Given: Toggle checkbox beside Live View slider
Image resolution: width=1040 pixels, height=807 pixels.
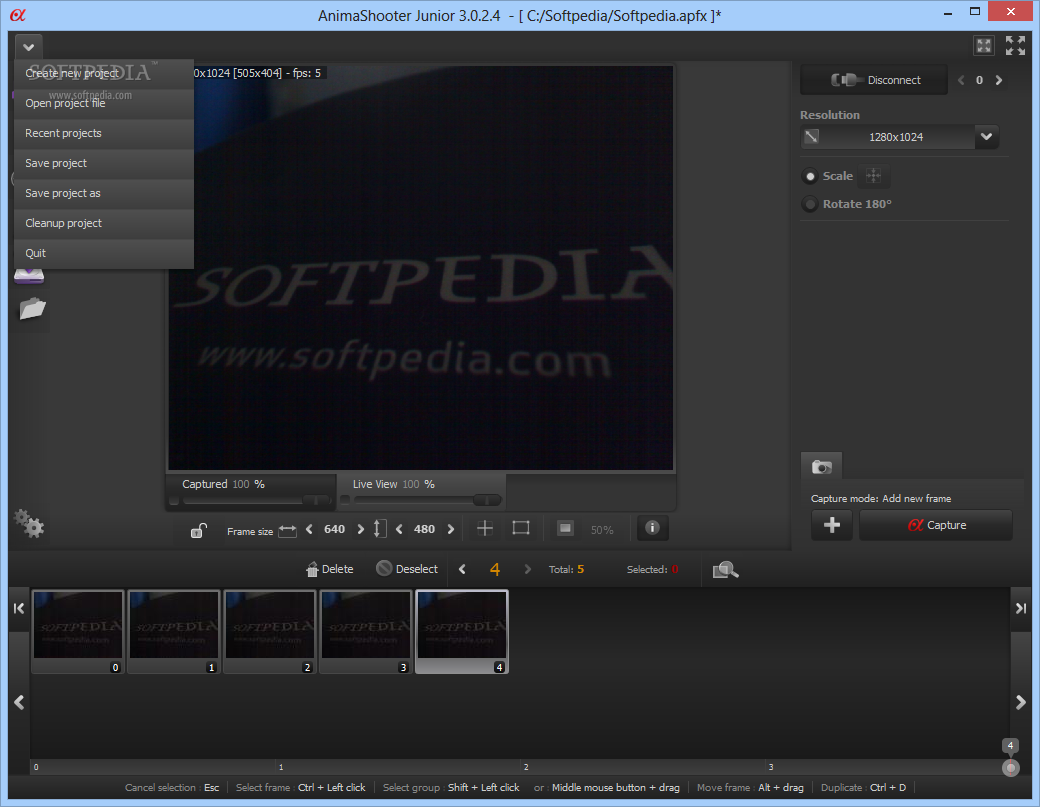Looking at the screenshot, I should pos(345,500).
